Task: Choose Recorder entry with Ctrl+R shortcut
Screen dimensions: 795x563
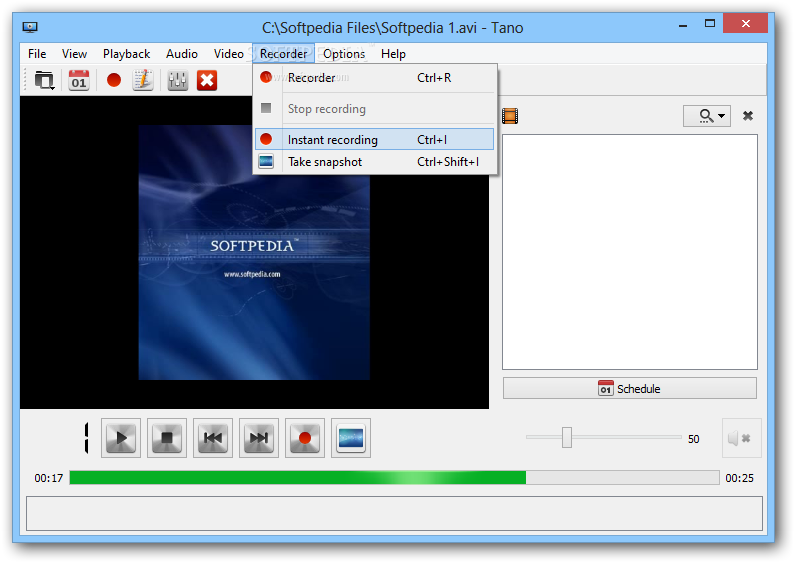Action: (374, 78)
